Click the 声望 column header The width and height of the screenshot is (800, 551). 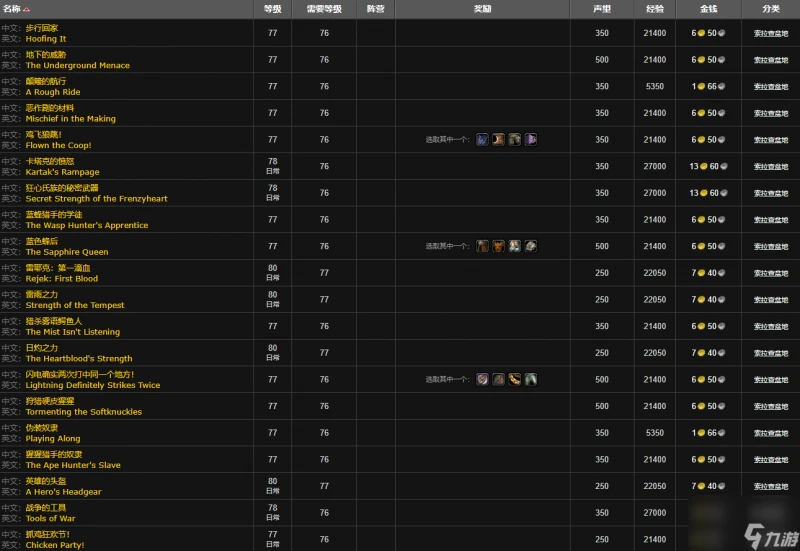pos(602,9)
